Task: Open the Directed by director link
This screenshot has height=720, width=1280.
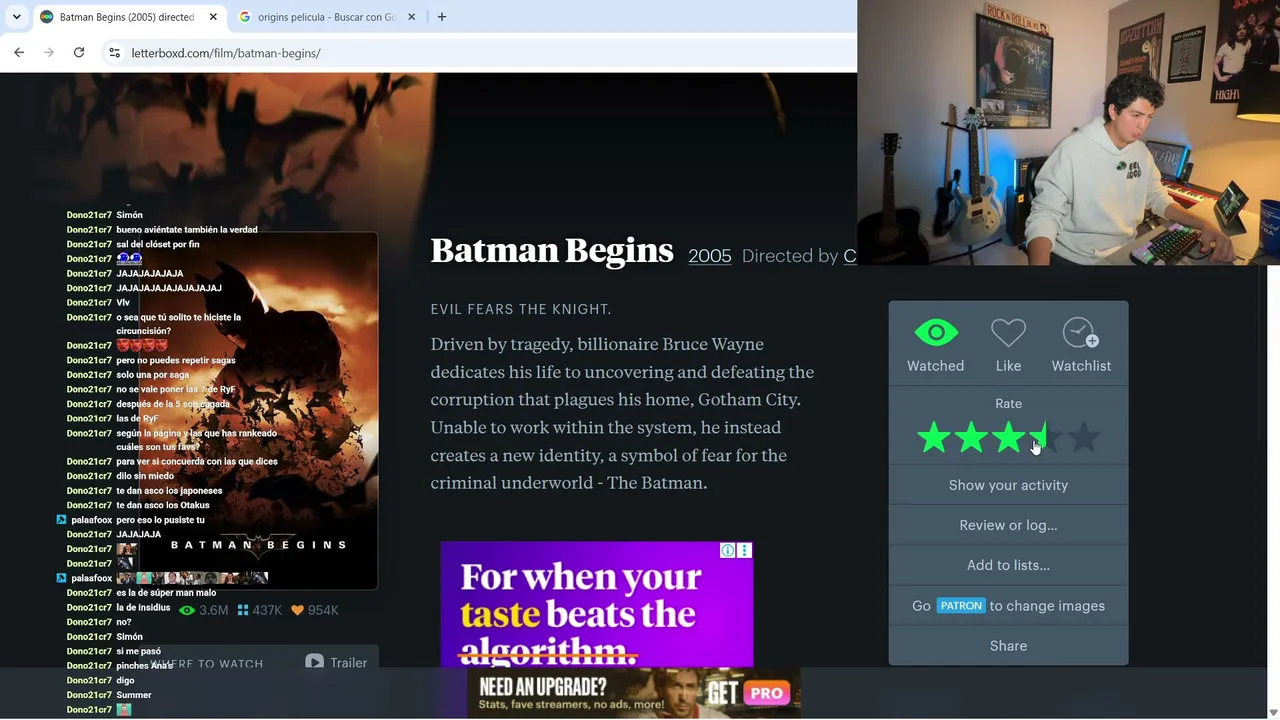Action: [850, 256]
